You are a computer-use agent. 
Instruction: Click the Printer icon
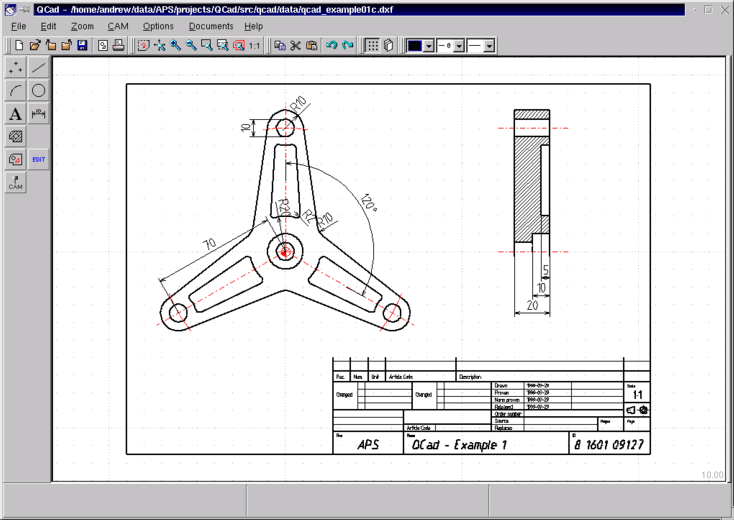pyautogui.click(x=118, y=45)
